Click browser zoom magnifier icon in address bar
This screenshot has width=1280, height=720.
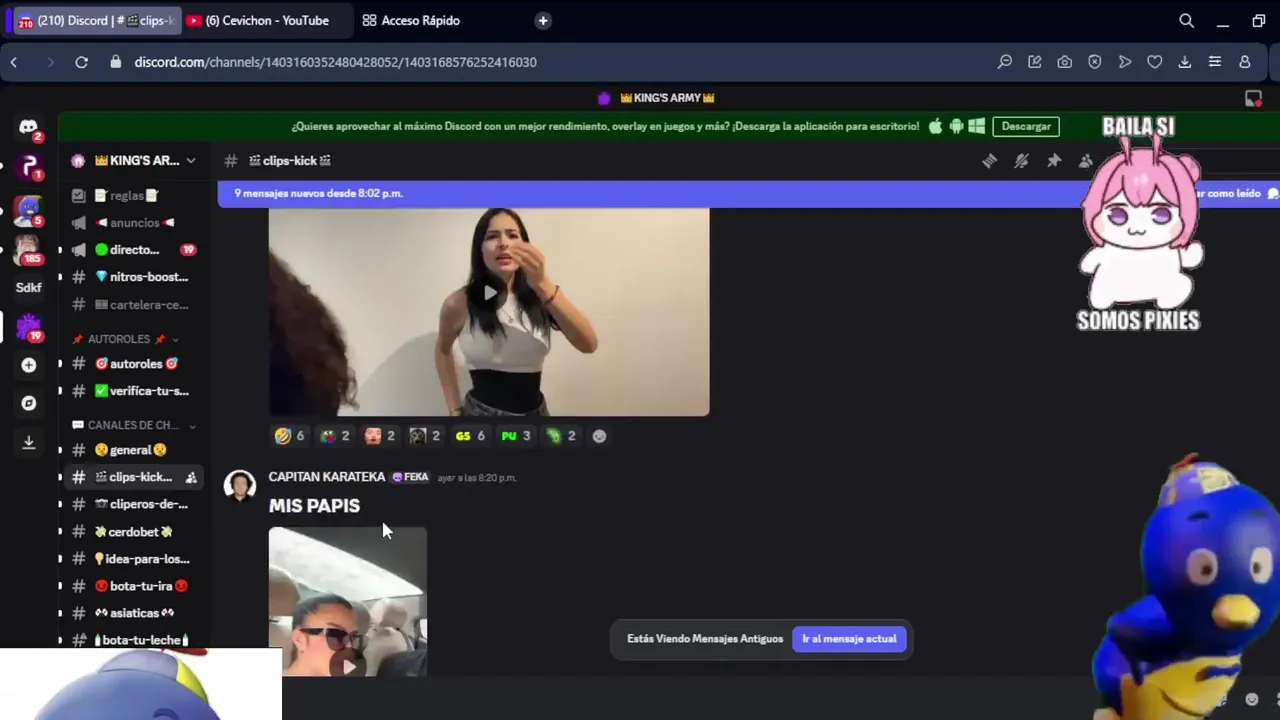click(1005, 62)
